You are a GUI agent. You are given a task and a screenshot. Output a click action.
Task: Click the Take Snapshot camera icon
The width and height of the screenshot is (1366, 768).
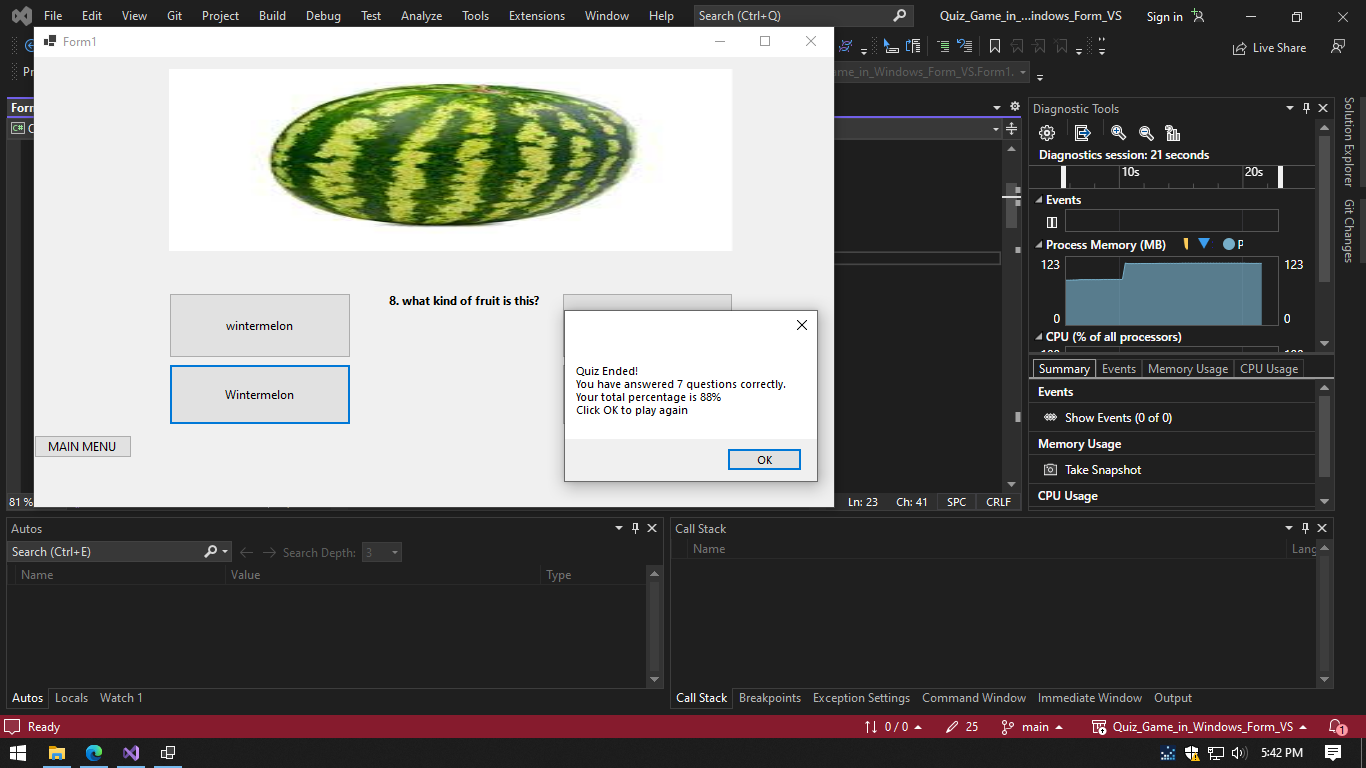point(1049,469)
